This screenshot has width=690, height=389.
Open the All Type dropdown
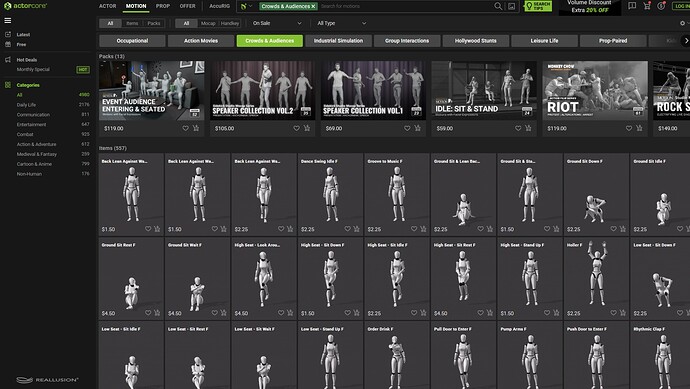pyautogui.click(x=342, y=23)
